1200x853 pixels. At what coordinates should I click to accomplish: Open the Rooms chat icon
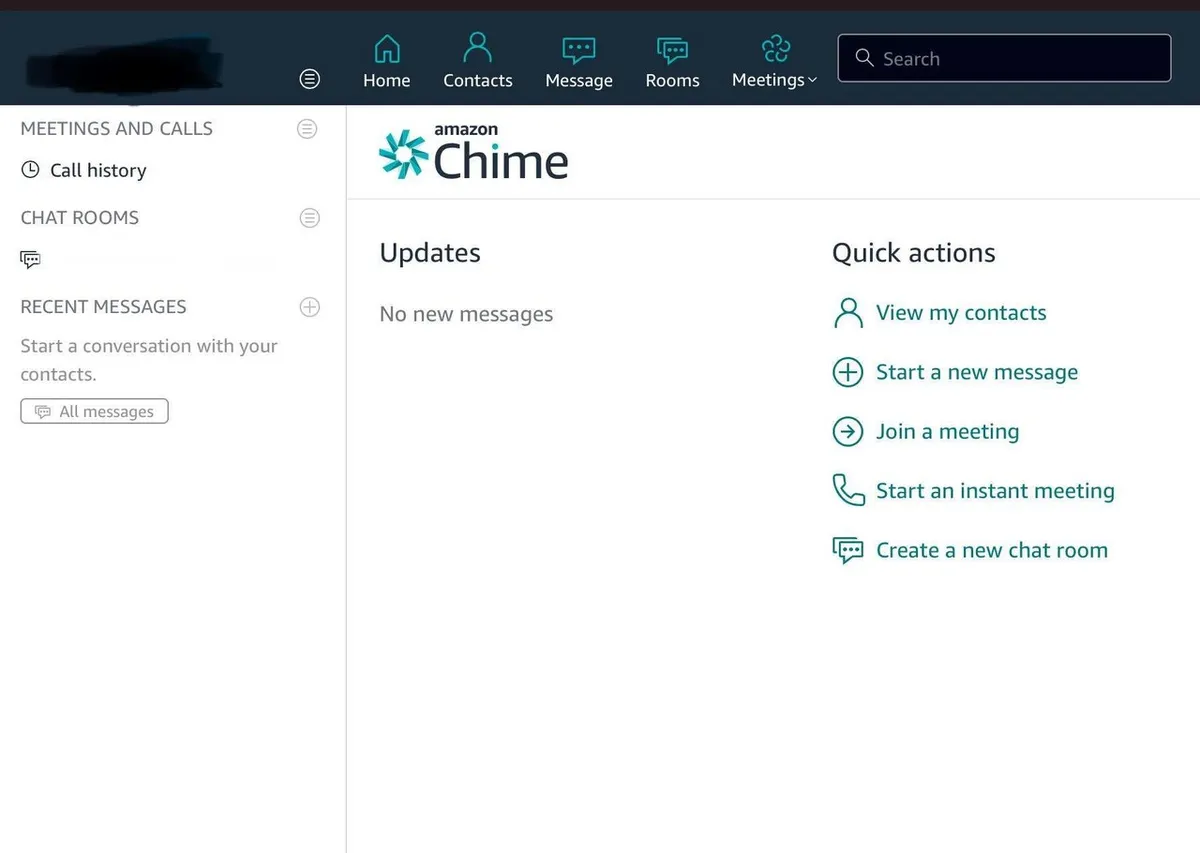click(672, 50)
